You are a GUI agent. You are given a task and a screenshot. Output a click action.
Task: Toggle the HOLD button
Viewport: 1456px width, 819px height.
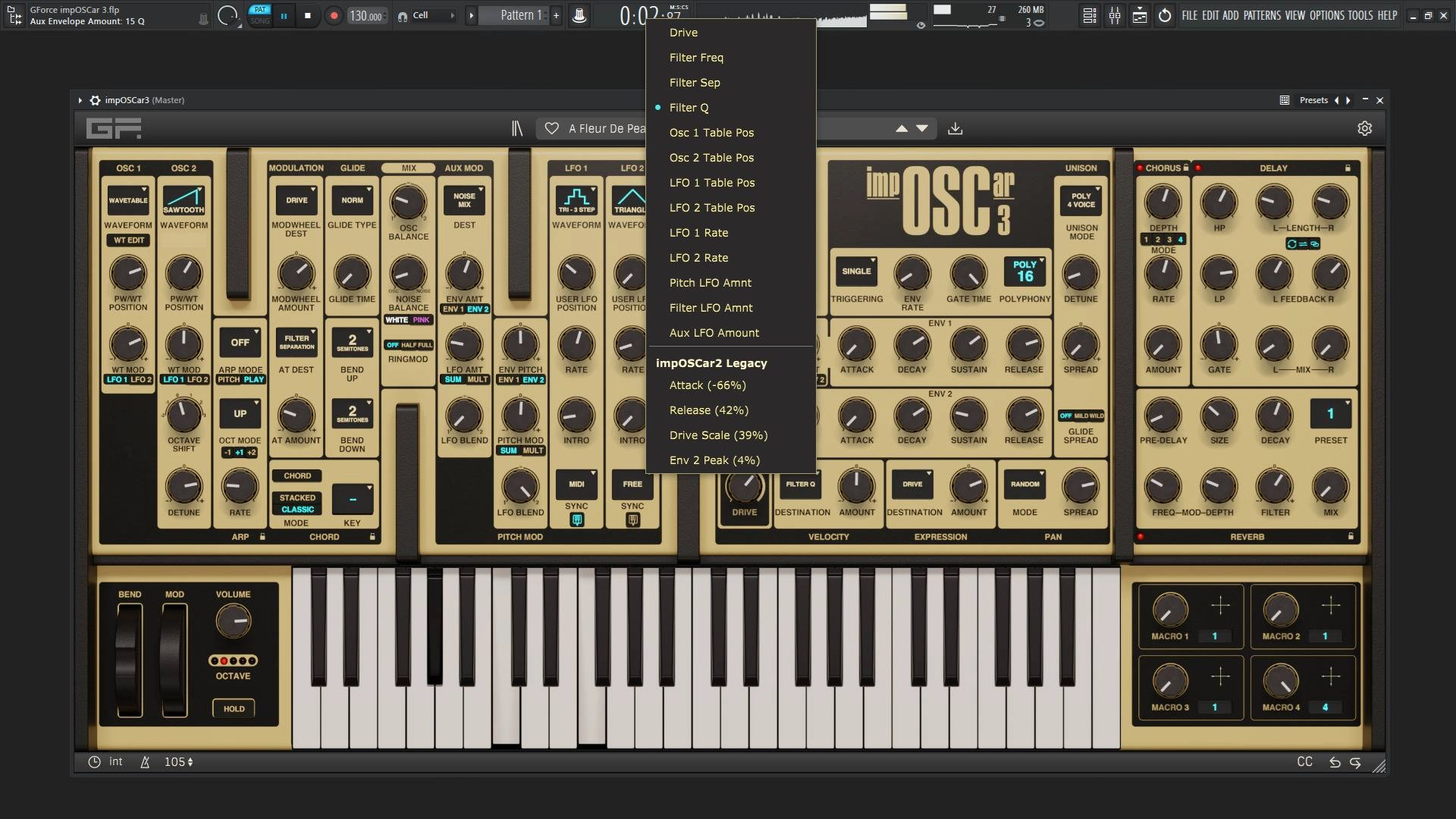click(x=234, y=709)
